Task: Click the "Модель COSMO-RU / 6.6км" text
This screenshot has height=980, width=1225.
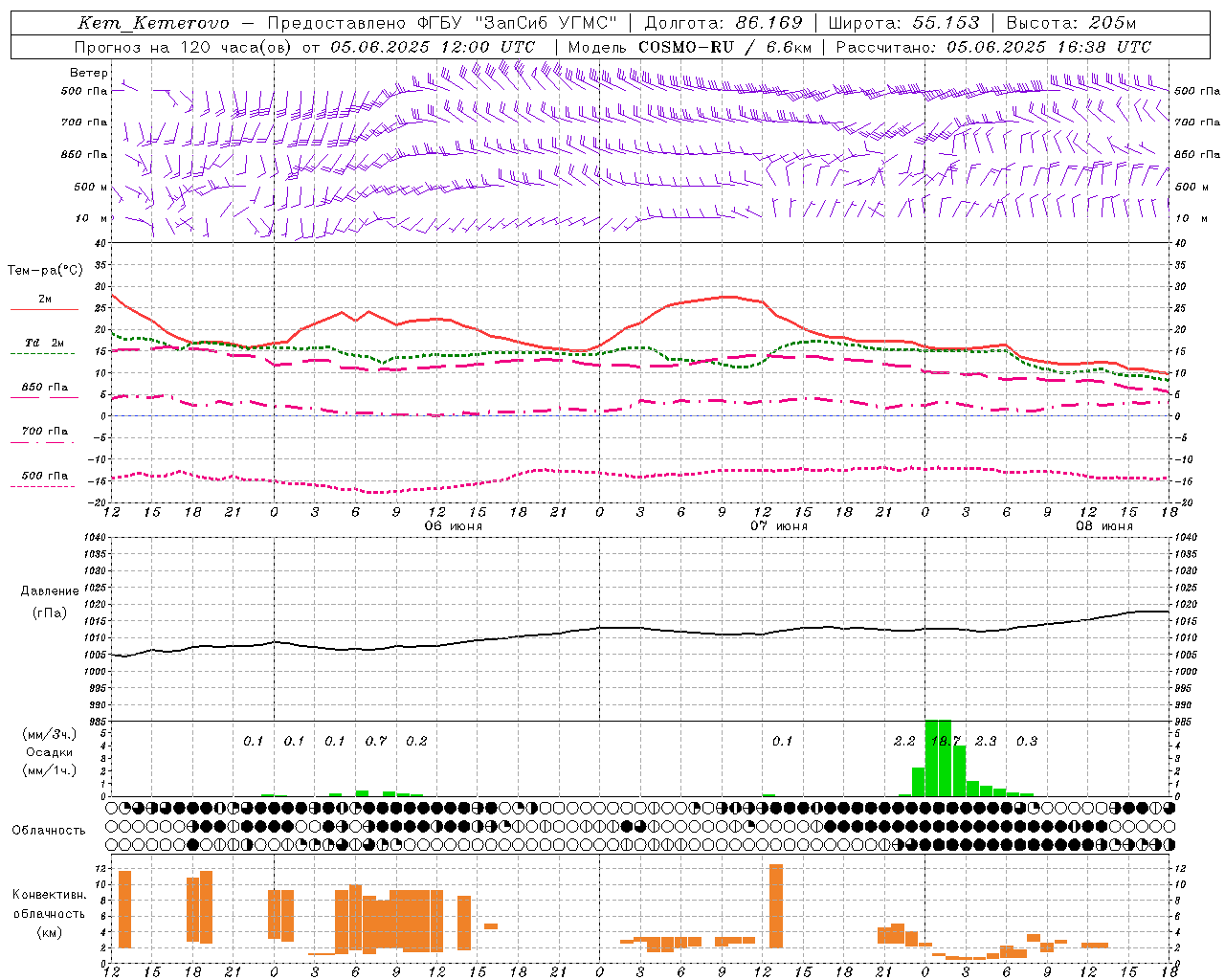Action: point(689,47)
